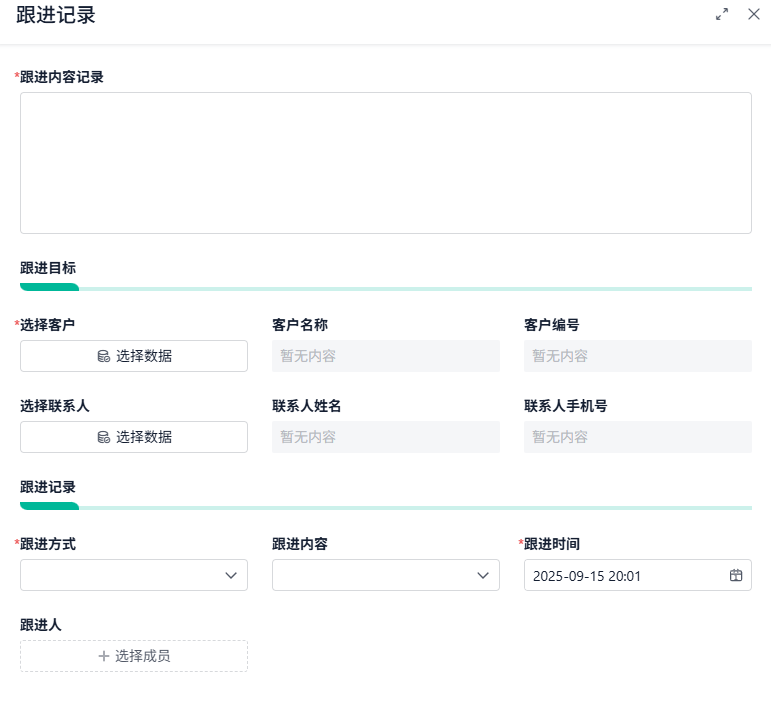
Task: Click the expand fullscreen icon
Action: click(x=722, y=14)
